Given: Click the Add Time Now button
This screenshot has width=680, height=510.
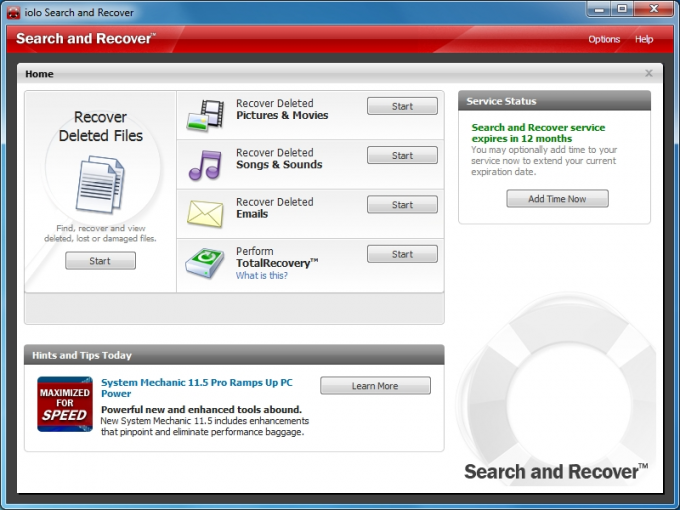Looking at the screenshot, I should (557, 199).
